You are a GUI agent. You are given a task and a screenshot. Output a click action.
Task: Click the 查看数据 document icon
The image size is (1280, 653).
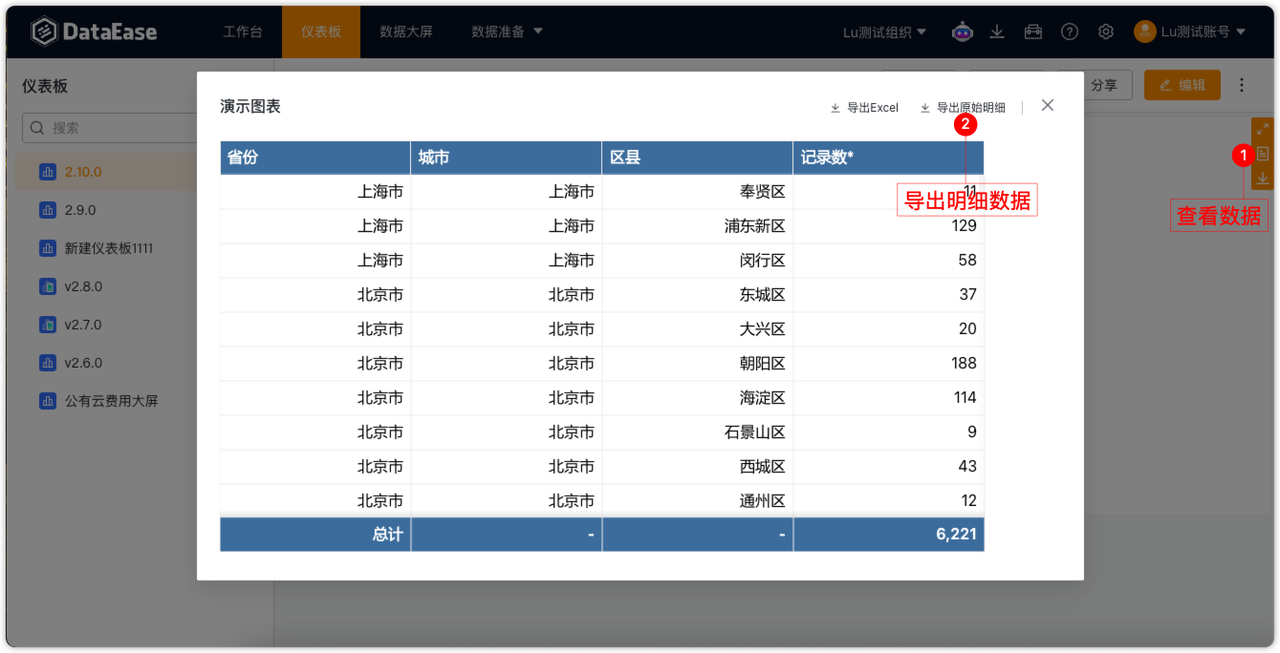1262,155
